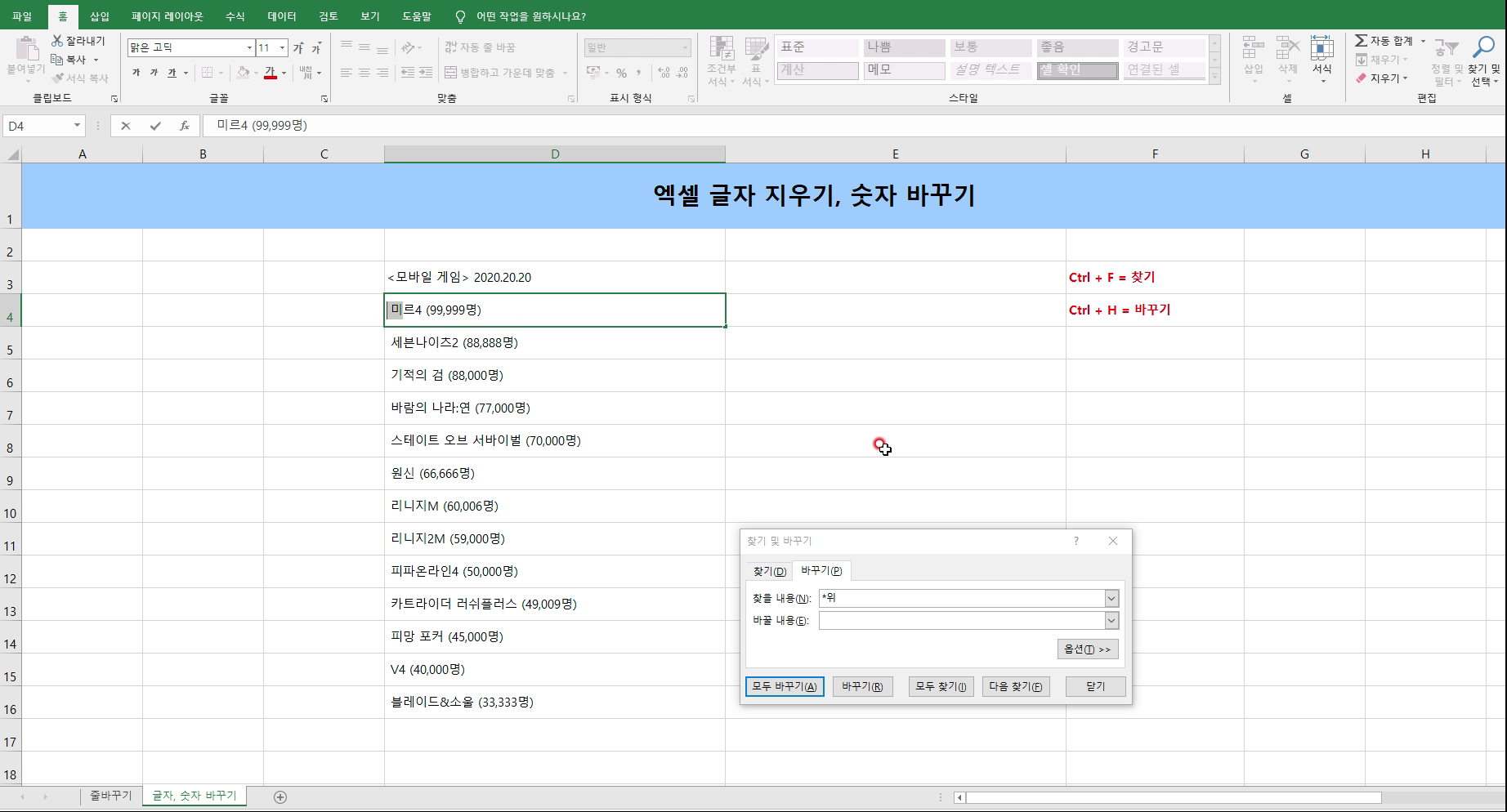Switch to the 페이지 레이아웃 tab

167,16
